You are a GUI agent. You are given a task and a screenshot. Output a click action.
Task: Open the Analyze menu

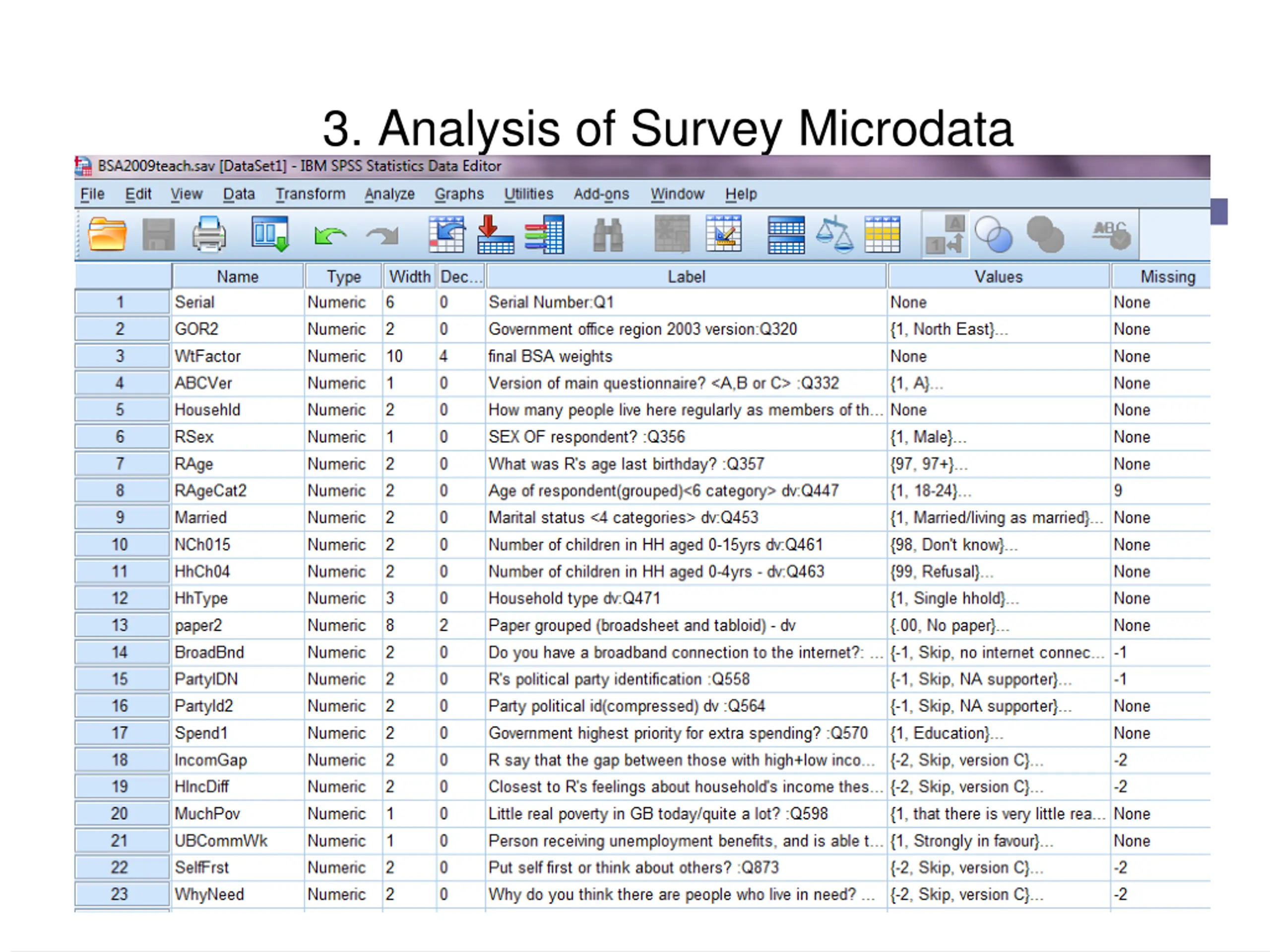click(x=389, y=194)
